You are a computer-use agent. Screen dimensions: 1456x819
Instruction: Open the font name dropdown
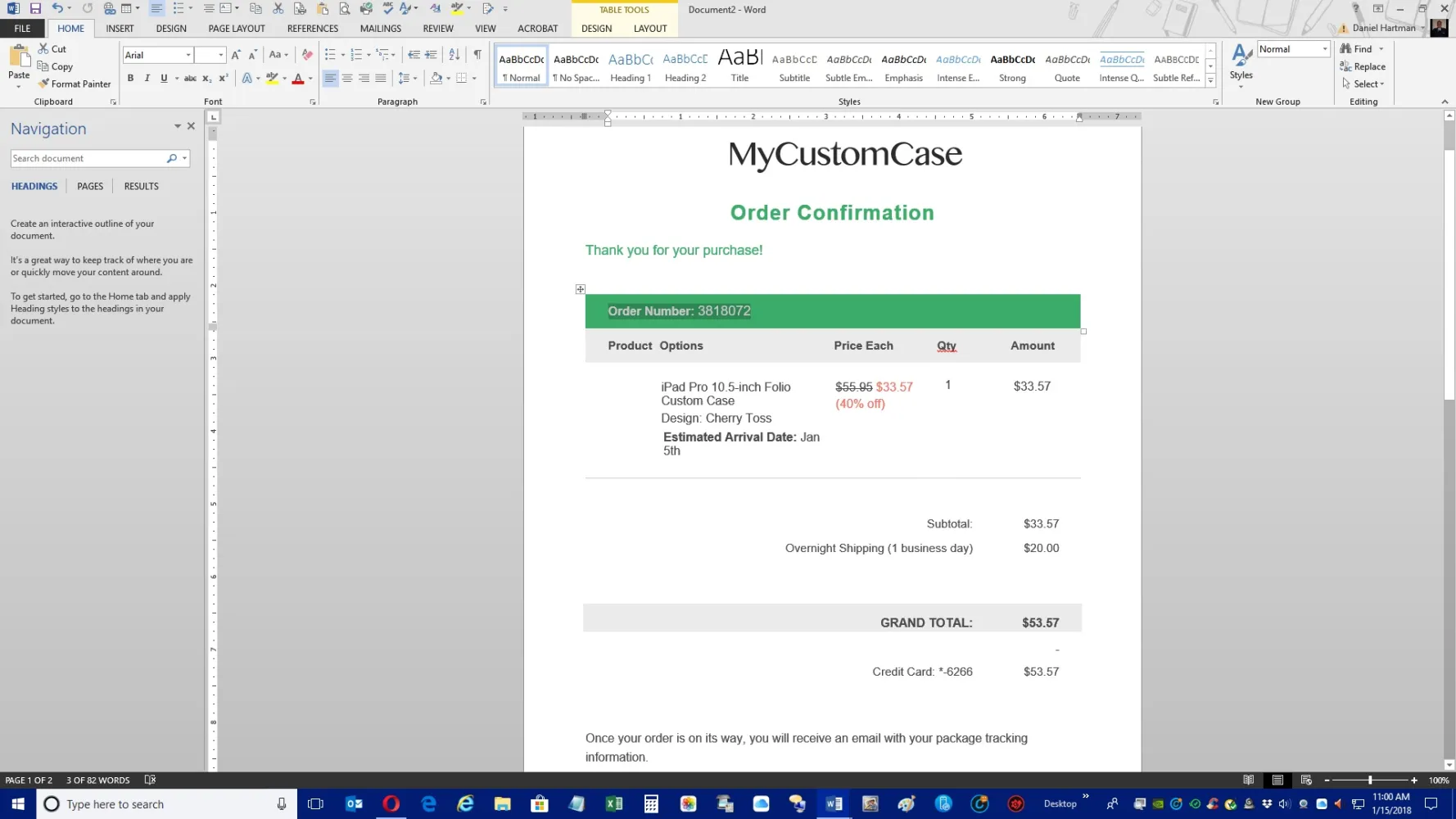188,55
